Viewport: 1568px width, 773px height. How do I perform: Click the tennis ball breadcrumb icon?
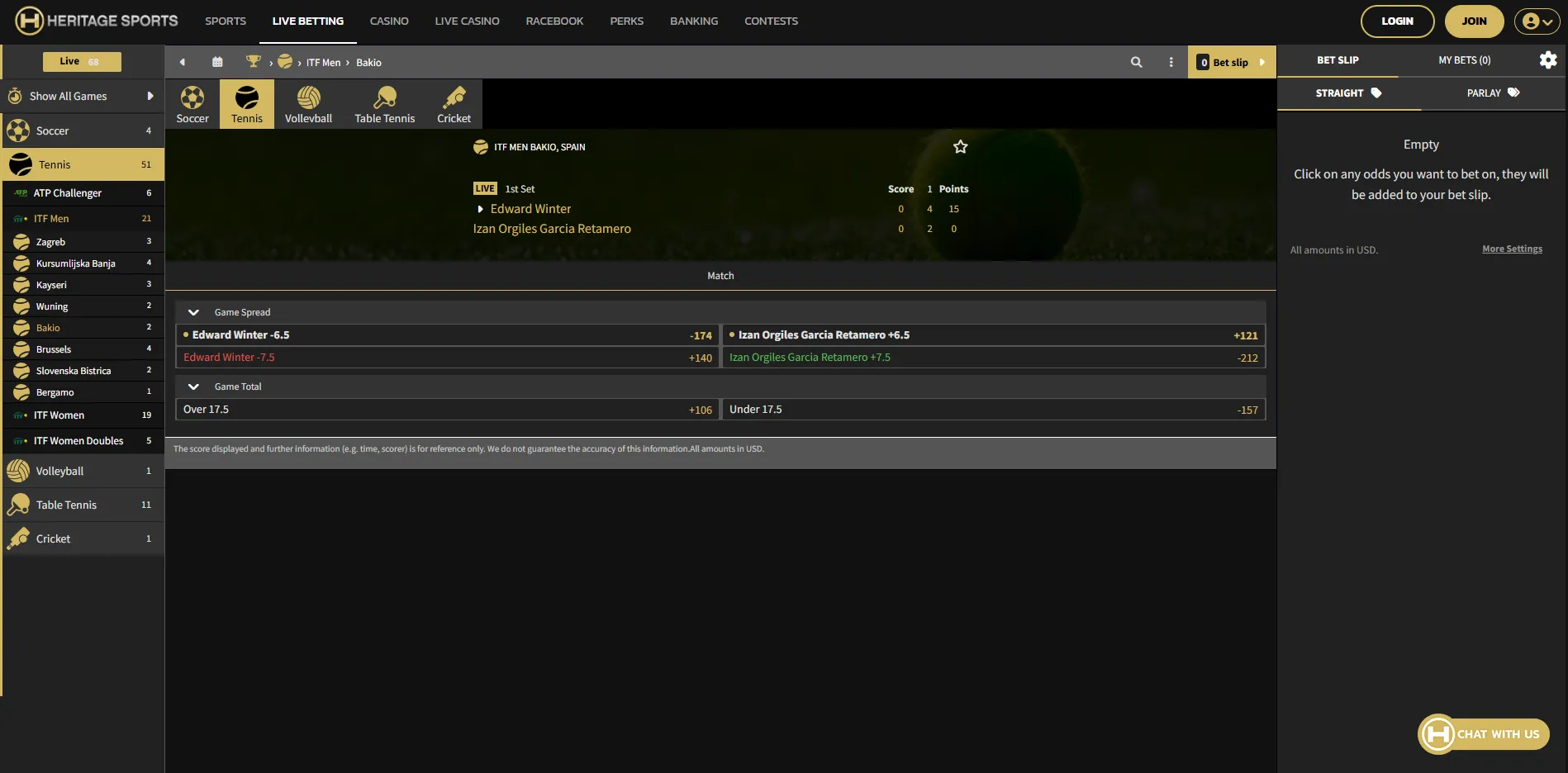click(x=285, y=61)
